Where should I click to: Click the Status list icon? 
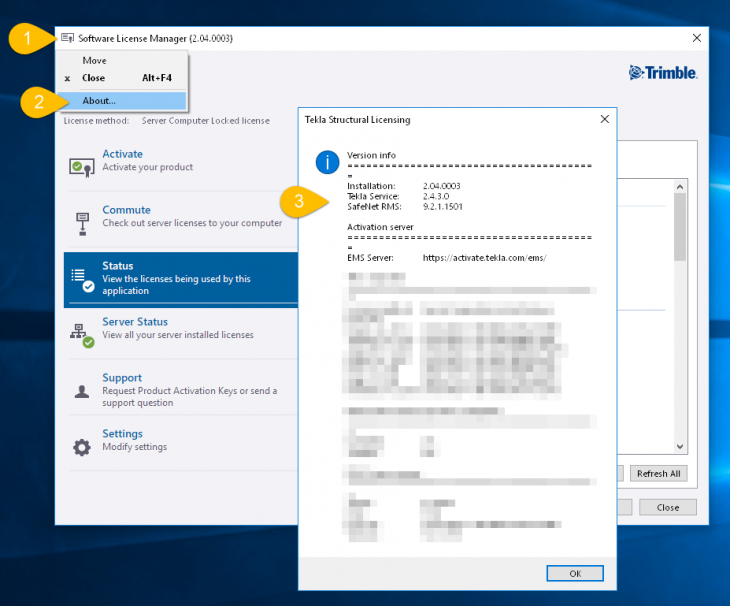(x=82, y=280)
